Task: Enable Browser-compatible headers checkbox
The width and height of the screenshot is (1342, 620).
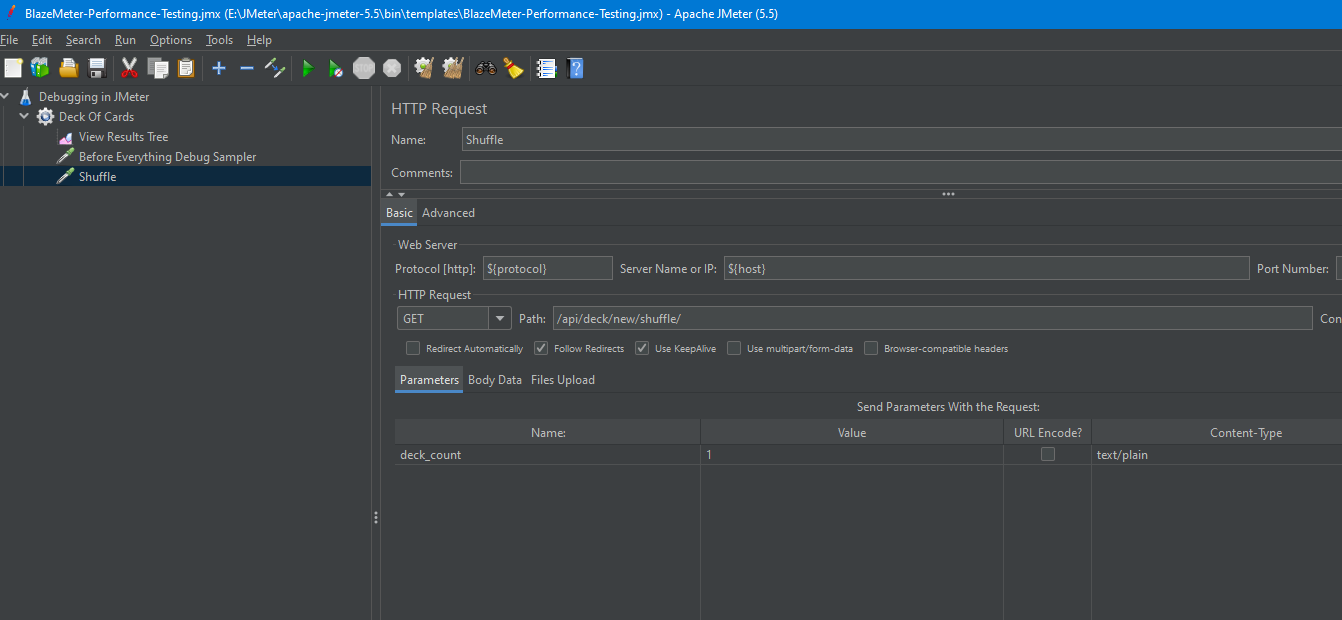Action: (x=871, y=348)
